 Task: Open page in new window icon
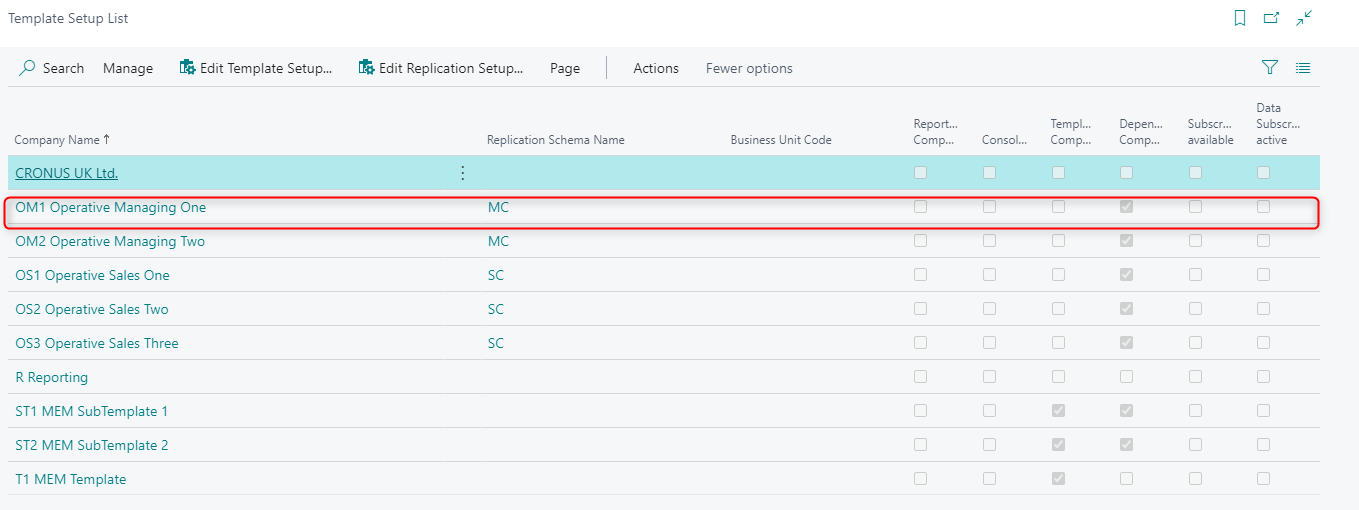pos(1271,18)
